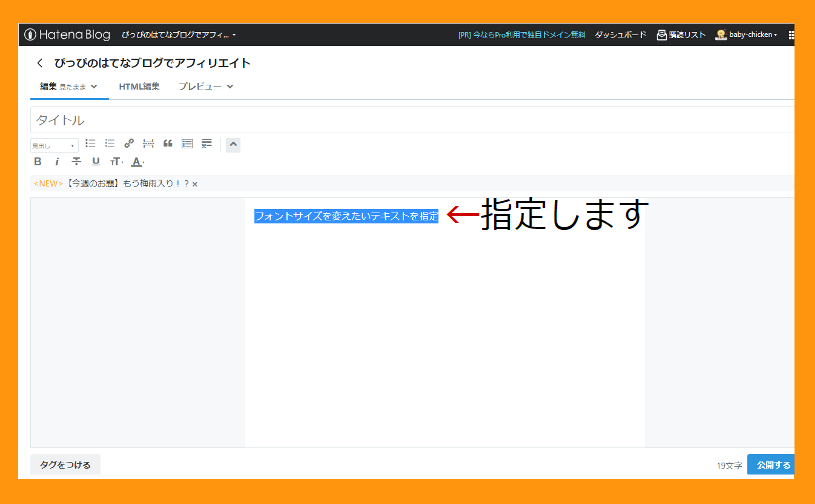The image size is (815, 504).
Task: Open the baby-chicken account menu
Action: tap(746, 35)
